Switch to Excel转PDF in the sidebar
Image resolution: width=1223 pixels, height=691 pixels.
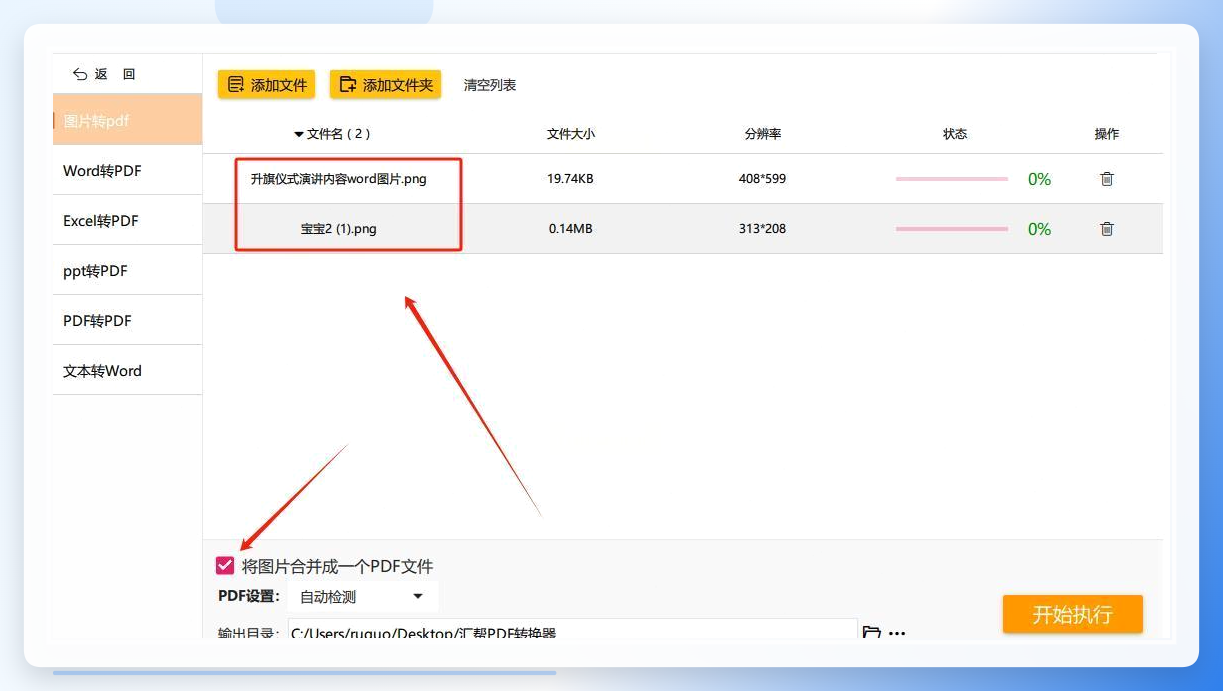click(x=127, y=220)
